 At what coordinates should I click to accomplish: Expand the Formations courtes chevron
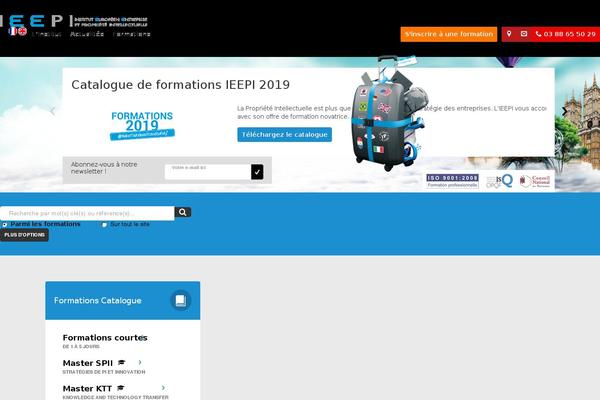click(x=142, y=338)
